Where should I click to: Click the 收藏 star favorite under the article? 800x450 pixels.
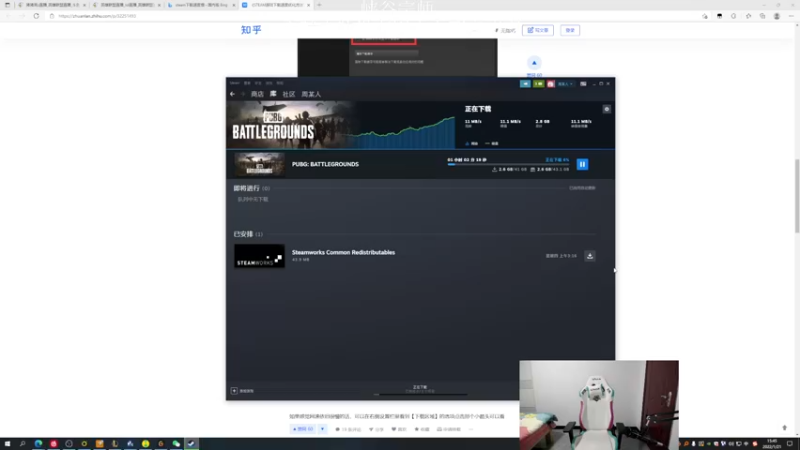[422, 430]
